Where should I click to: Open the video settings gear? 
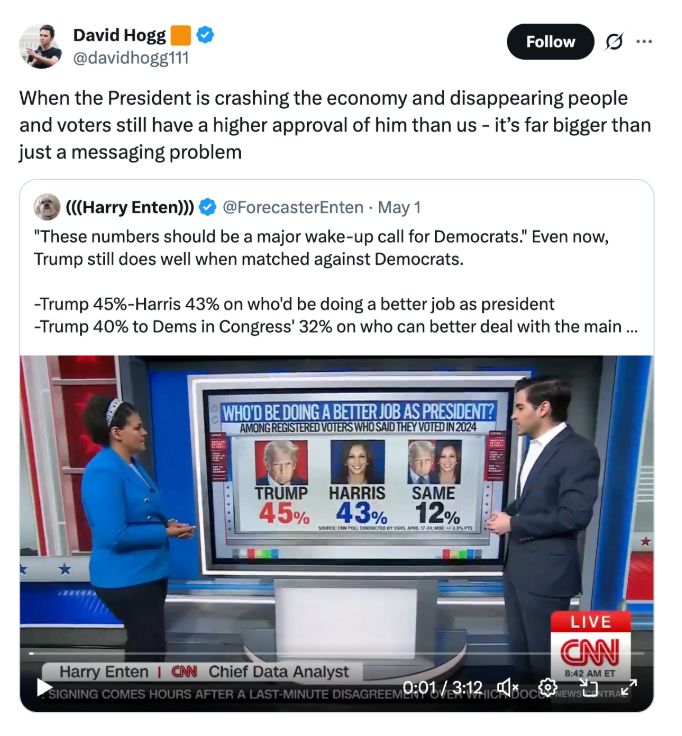(547, 687)
